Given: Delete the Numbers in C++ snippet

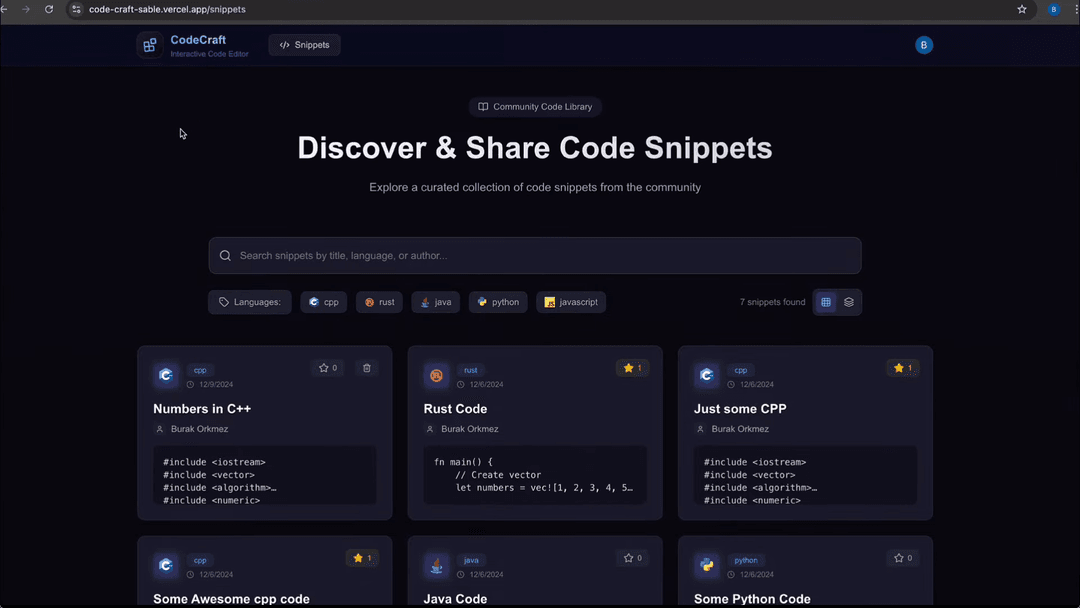Looking at the screenshot, I should tap(367, 368).
